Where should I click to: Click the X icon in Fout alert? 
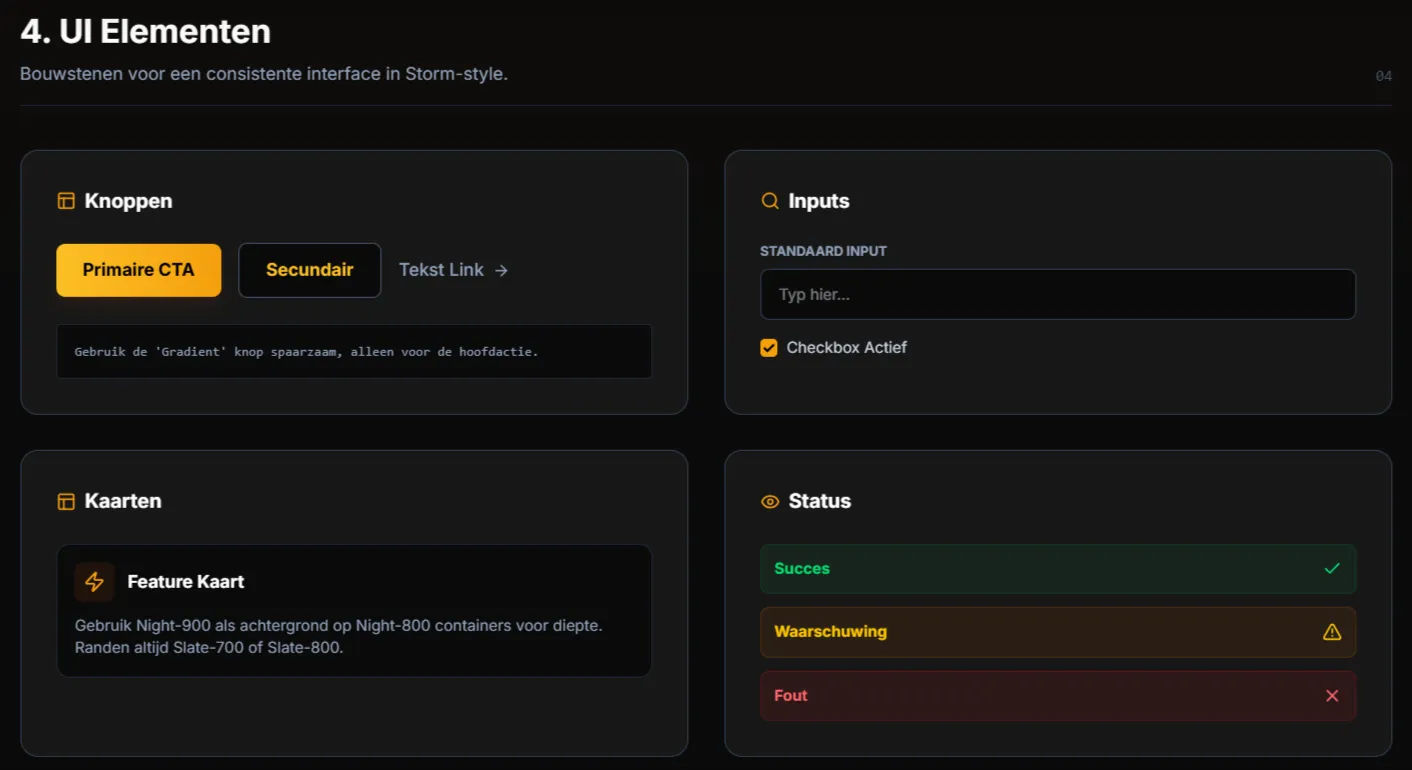(x=1332, y=696)
